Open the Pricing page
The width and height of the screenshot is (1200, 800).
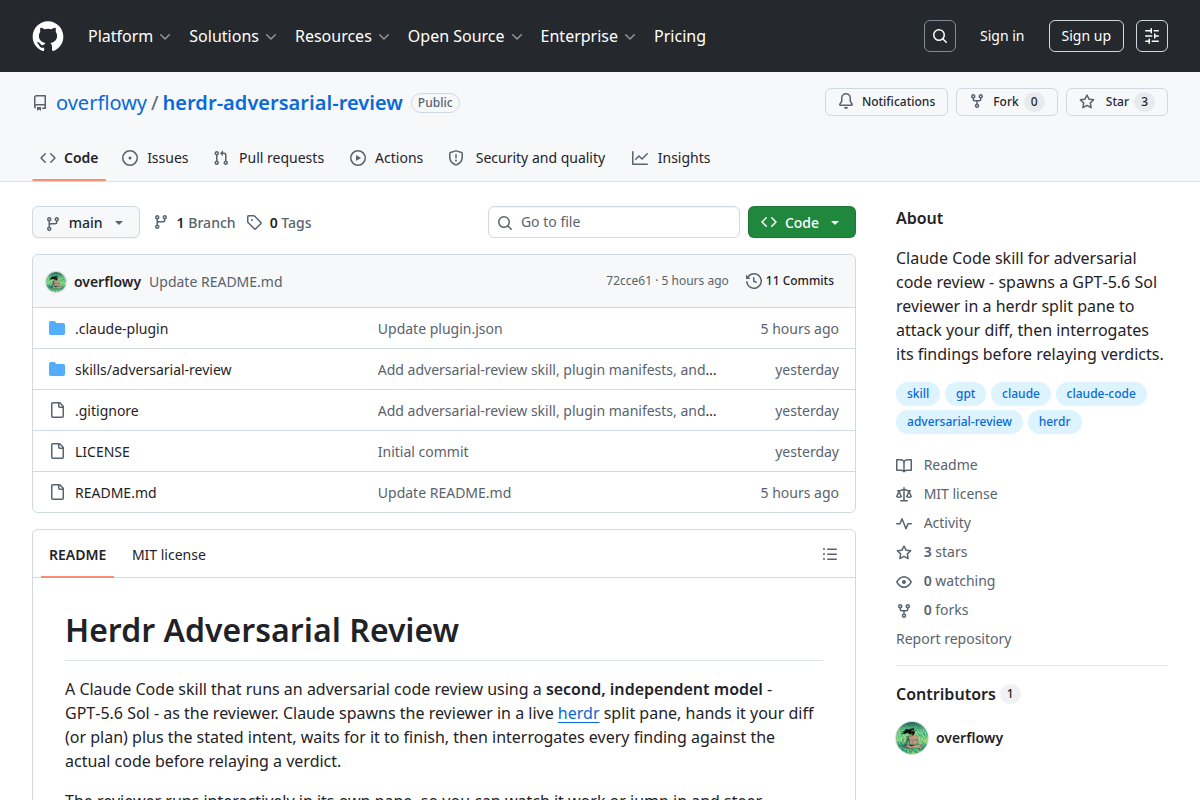tap(680, 36)
